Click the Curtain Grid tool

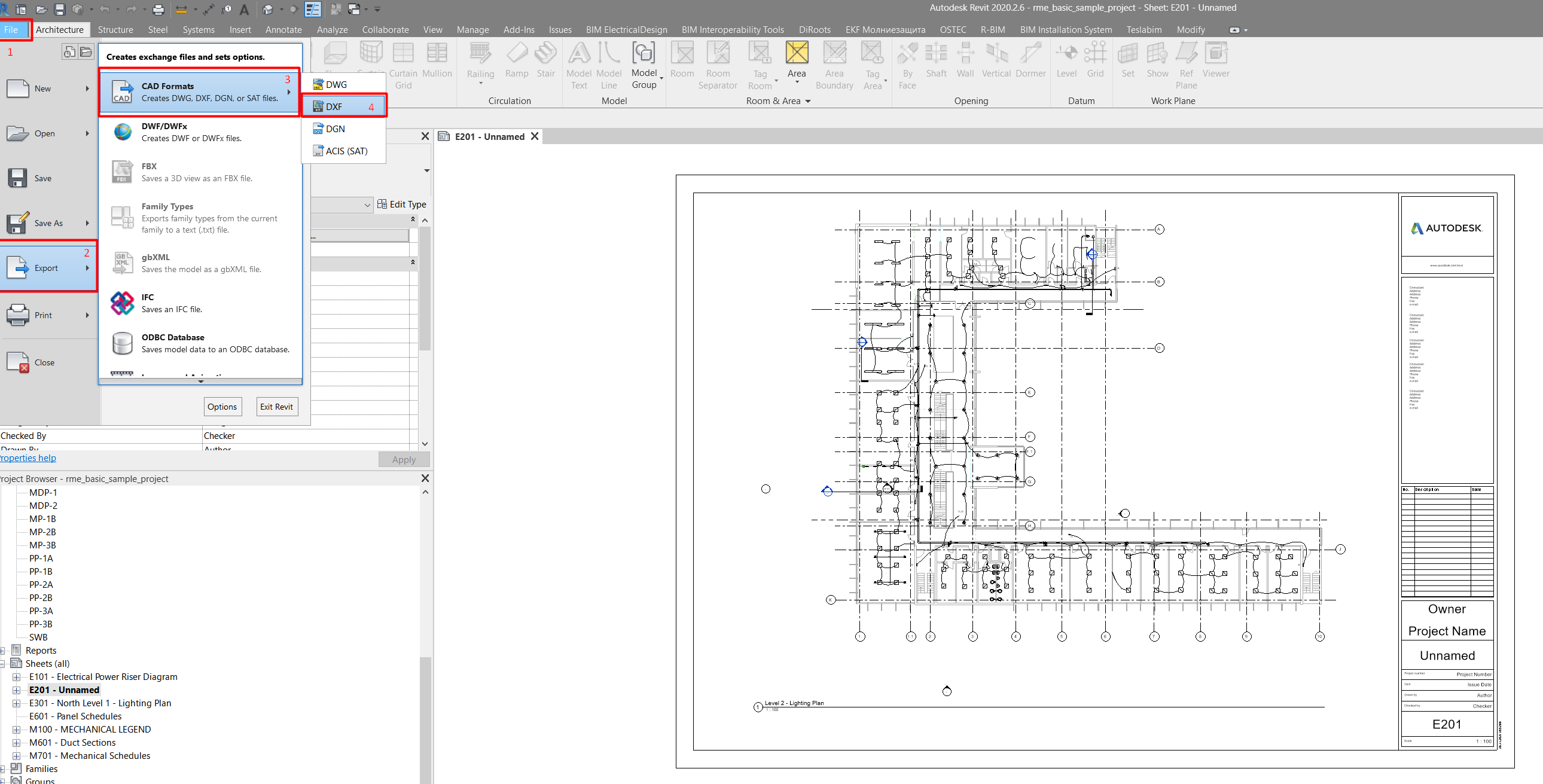403,66
